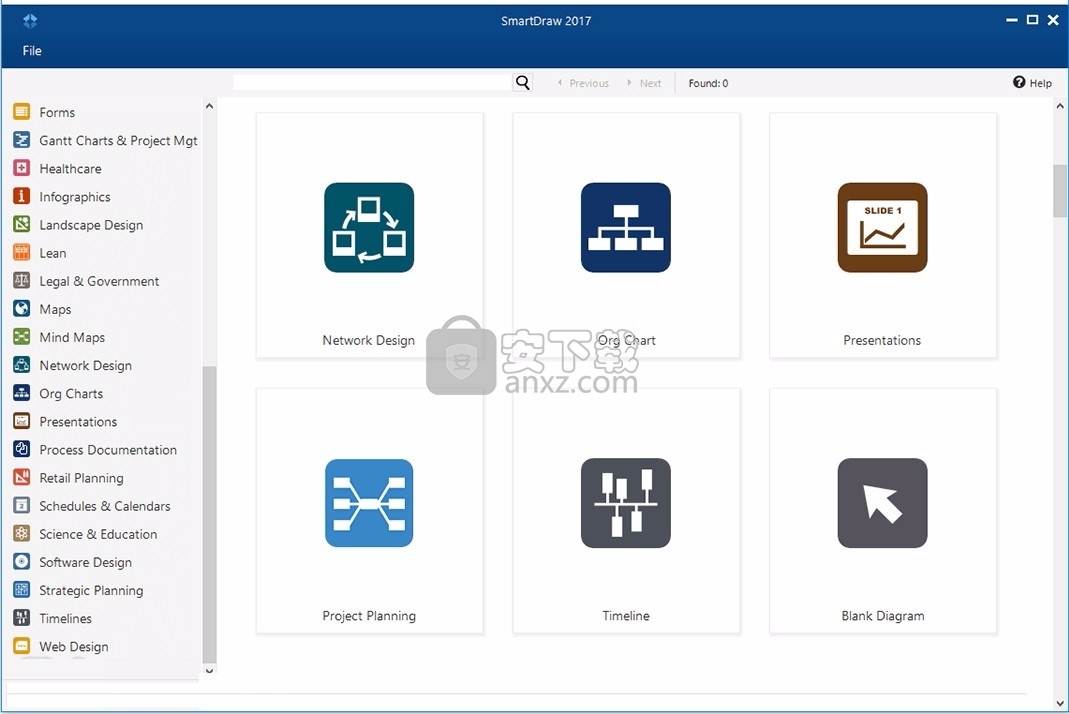Select the Mind Maps sidebar icon
Screen dimensions: 1069x714
22,337
